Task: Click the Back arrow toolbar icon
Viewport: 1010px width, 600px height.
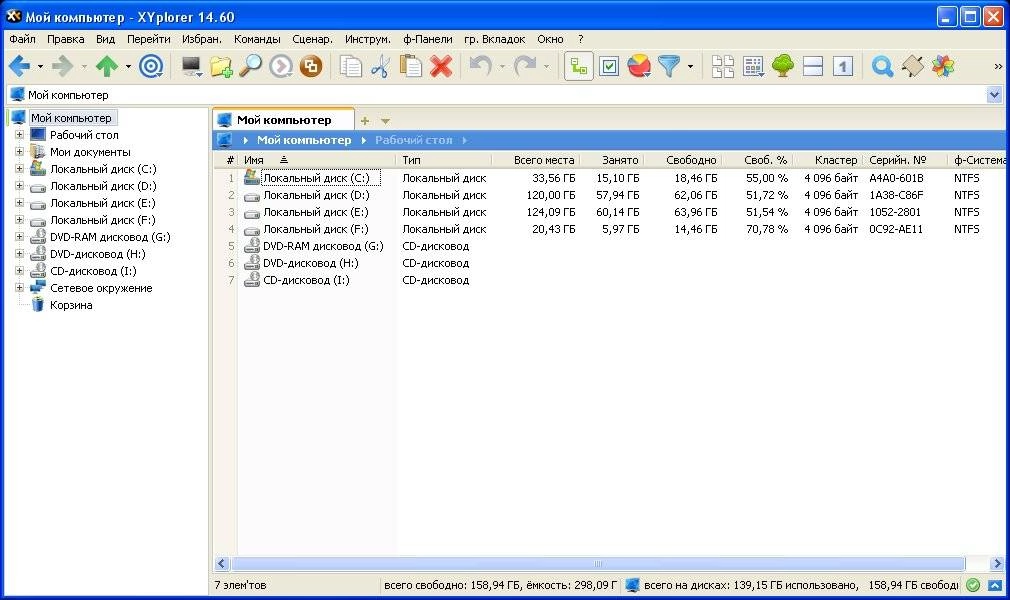Action: (x=19, y=66)
